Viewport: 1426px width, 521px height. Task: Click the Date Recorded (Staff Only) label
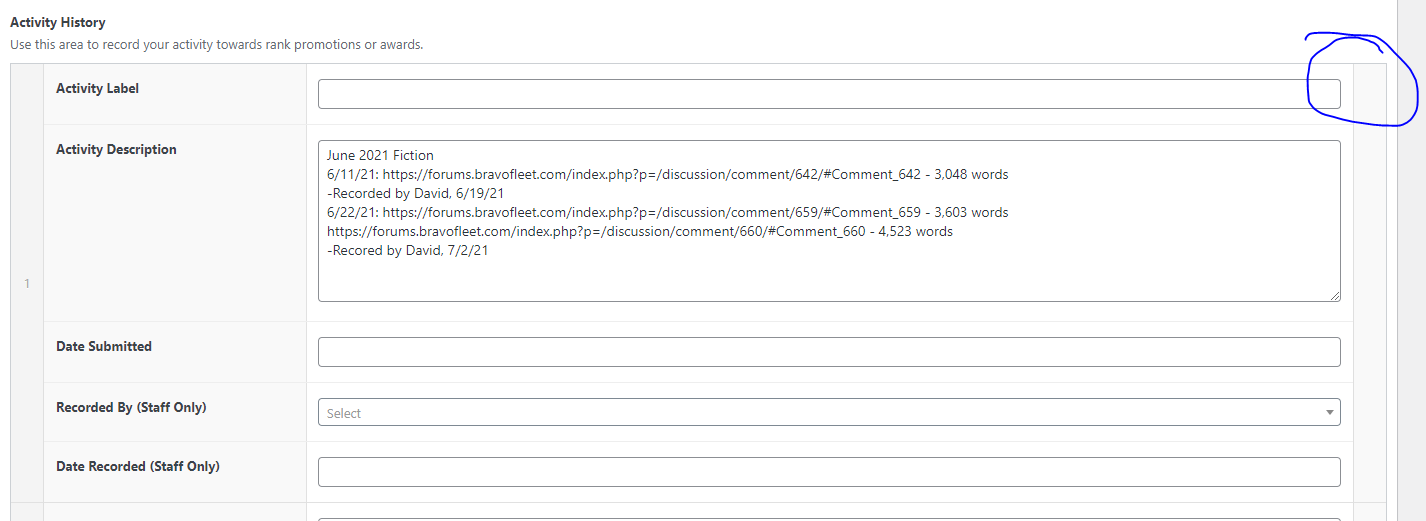[138, 467]
